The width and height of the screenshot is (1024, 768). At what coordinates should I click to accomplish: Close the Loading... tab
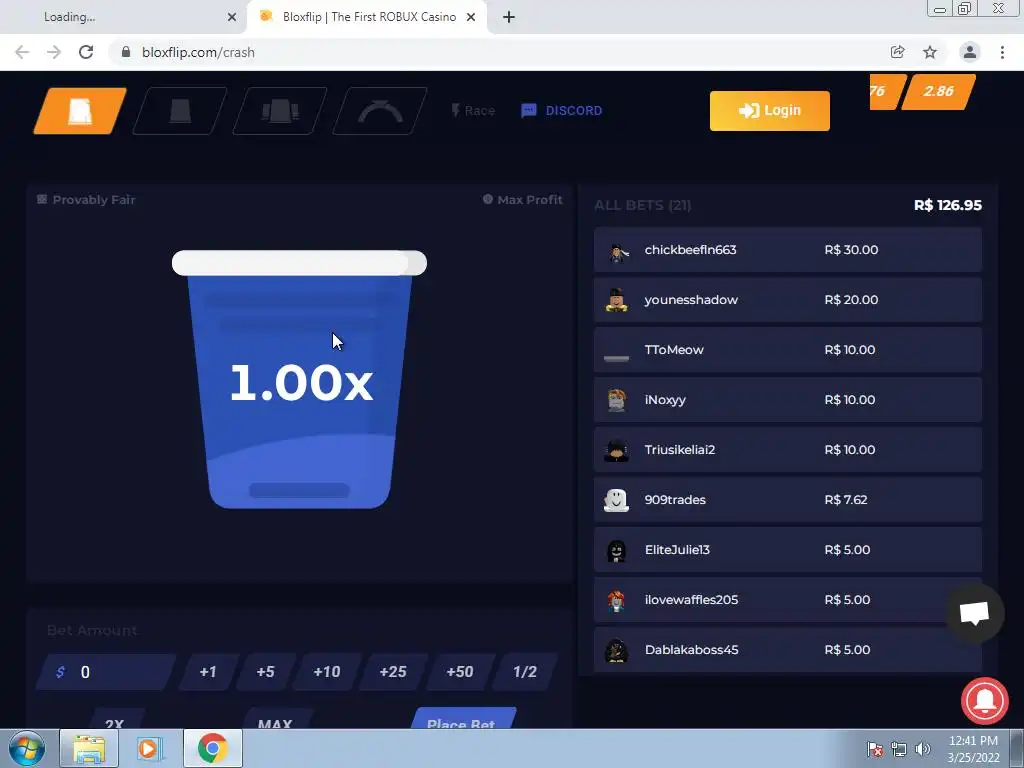coord(232,18)
